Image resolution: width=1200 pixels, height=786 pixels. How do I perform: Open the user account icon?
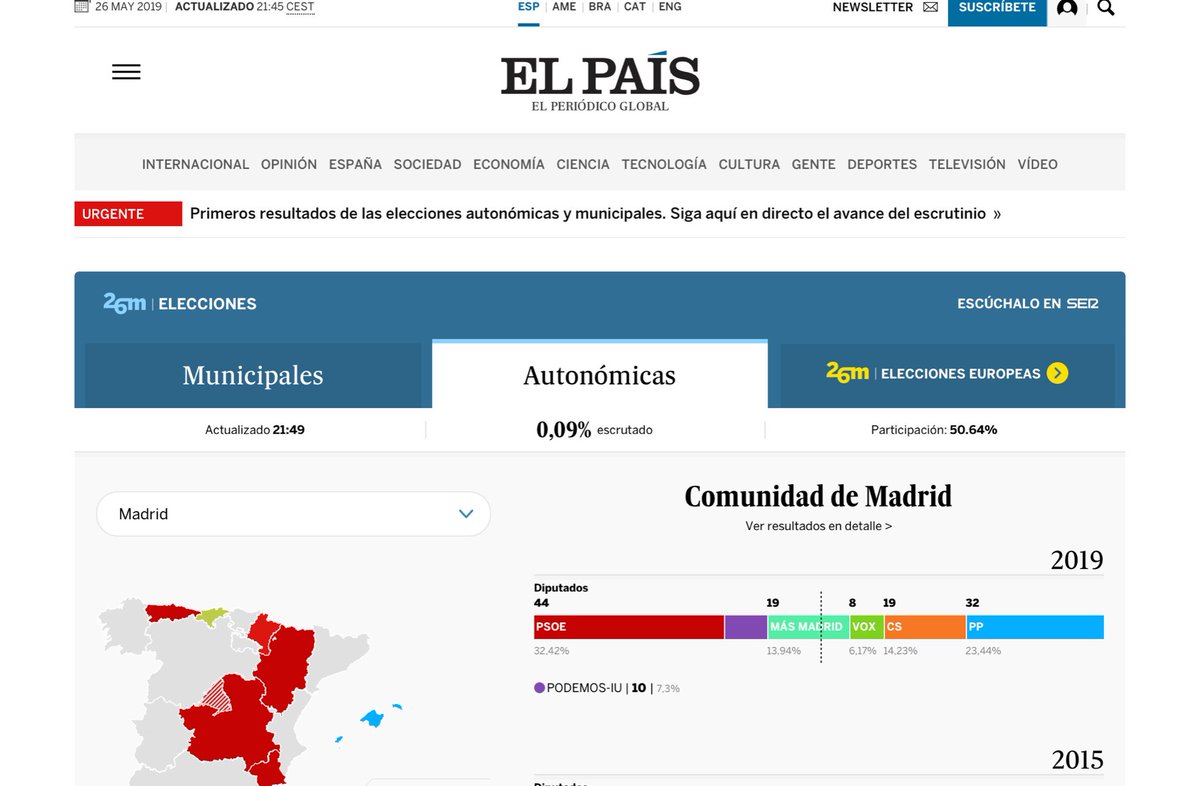coord(1067,9)
